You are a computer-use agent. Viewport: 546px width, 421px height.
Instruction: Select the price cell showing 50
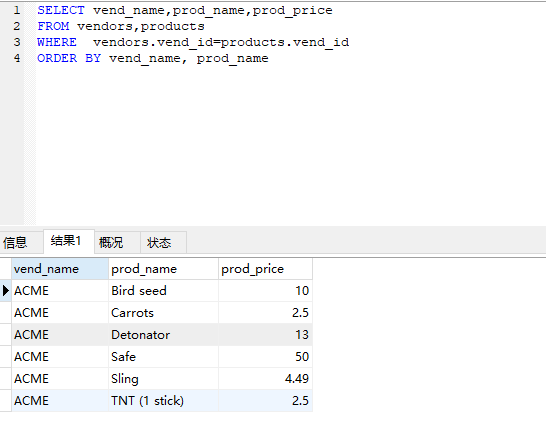265,357
